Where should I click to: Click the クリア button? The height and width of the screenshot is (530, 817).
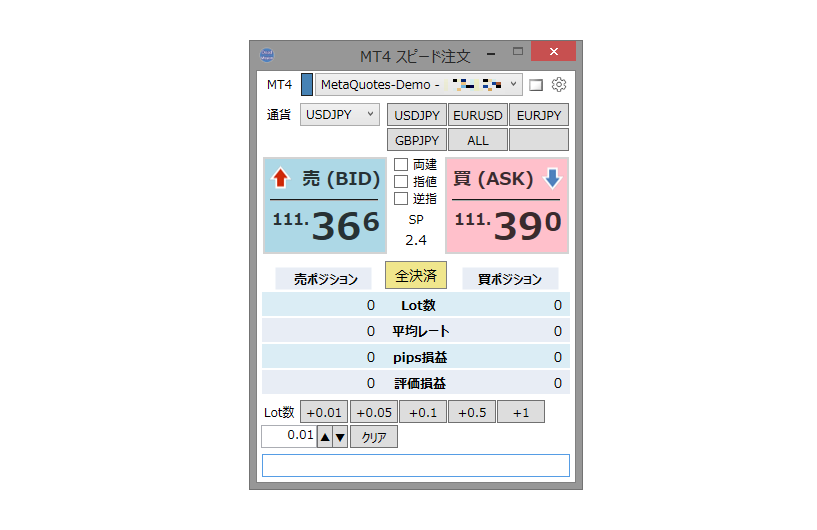[x=374, y=437]
